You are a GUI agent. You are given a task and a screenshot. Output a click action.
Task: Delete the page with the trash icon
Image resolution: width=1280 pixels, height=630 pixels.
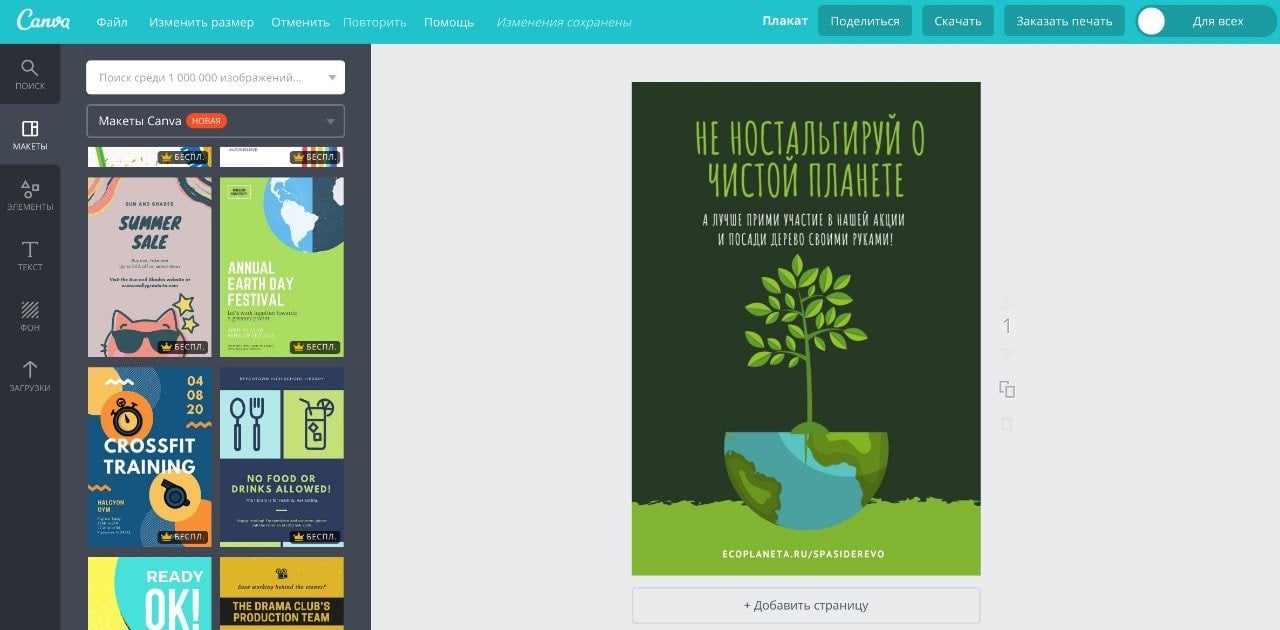tap(1007, 424)
